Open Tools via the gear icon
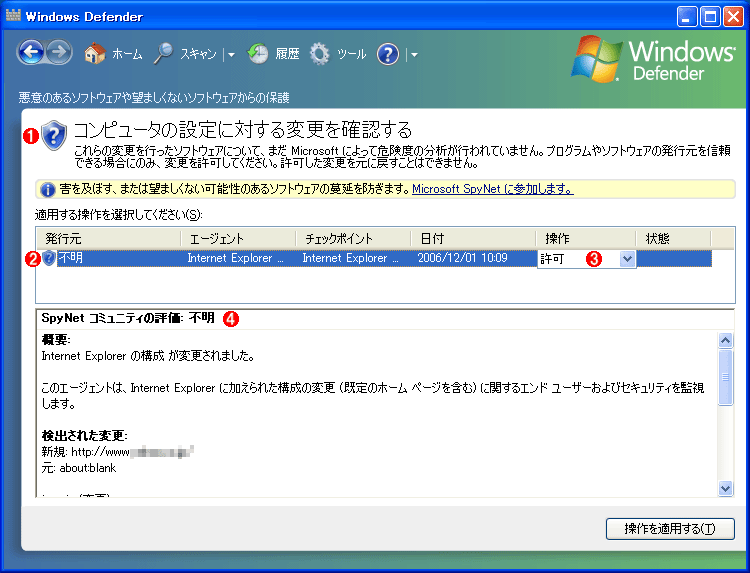 (x=320, y=54)
